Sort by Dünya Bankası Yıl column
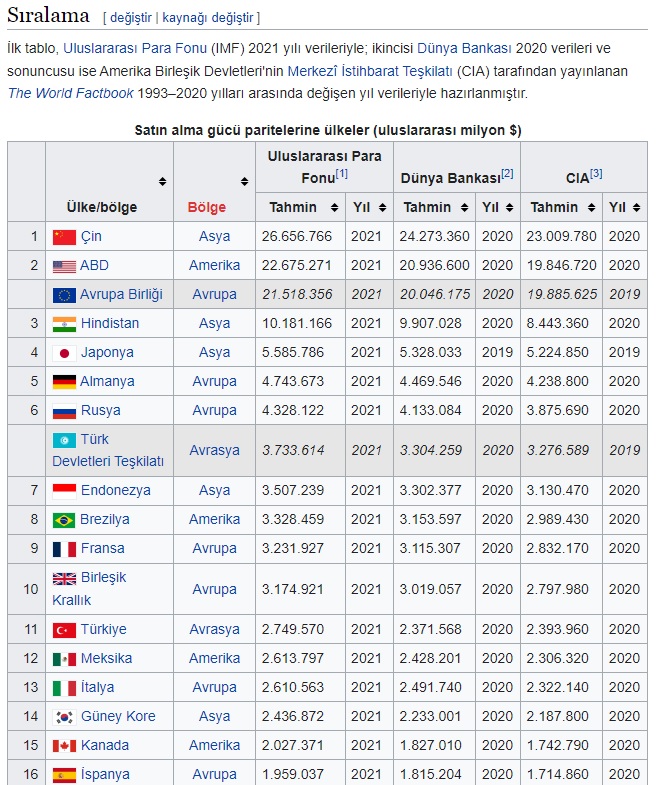 [508, 208]
